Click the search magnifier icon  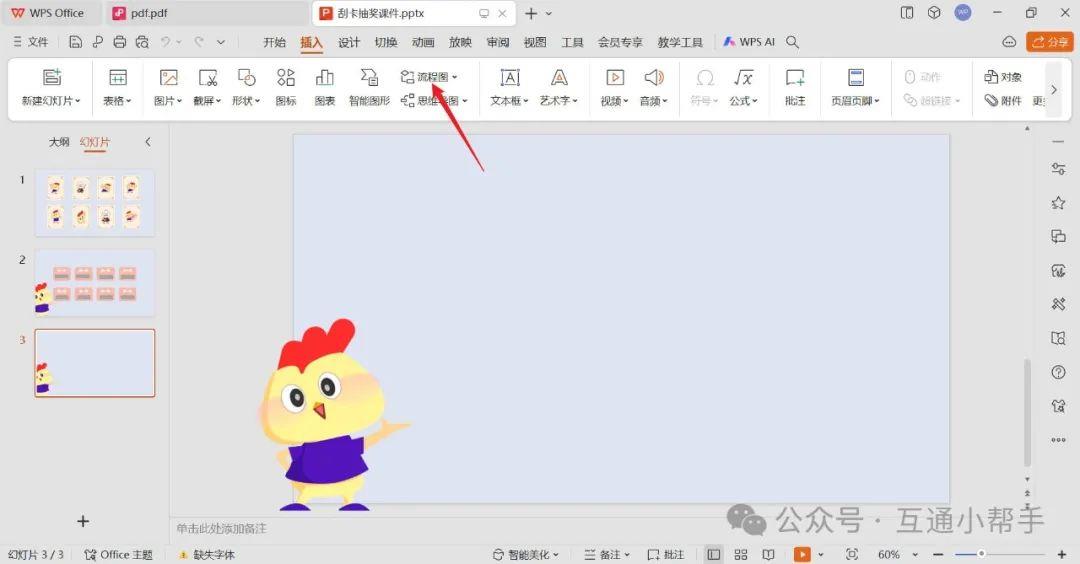[x=793, y=42]
